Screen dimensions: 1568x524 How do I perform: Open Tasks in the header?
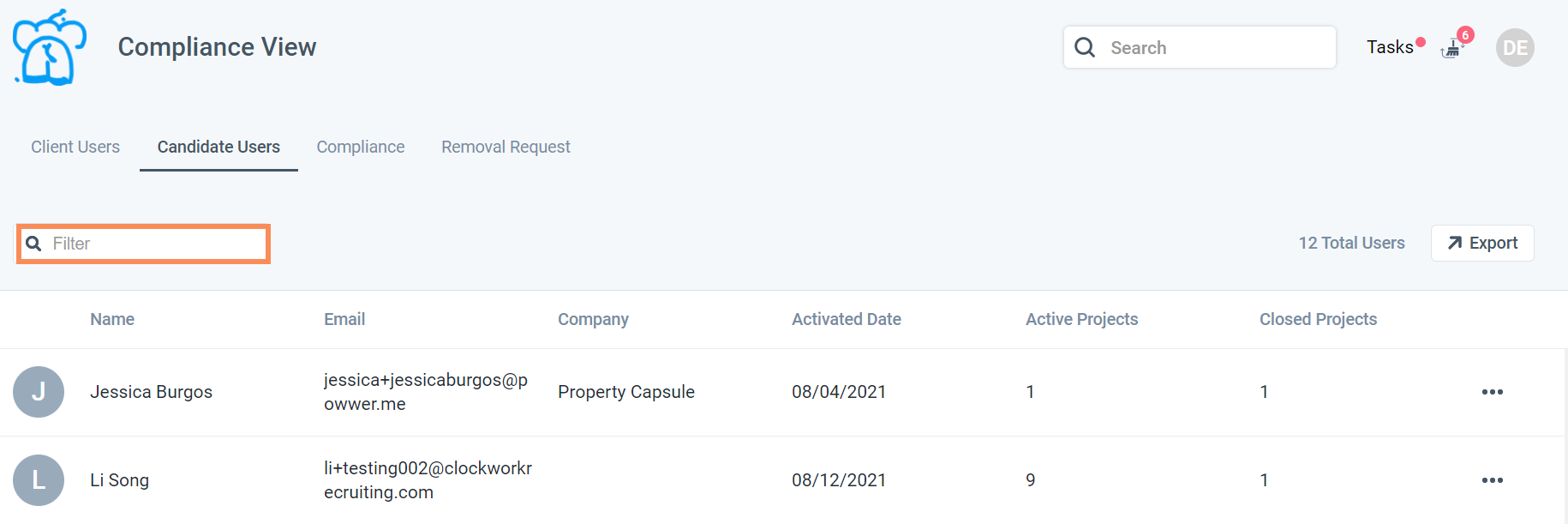[1389, 47]
